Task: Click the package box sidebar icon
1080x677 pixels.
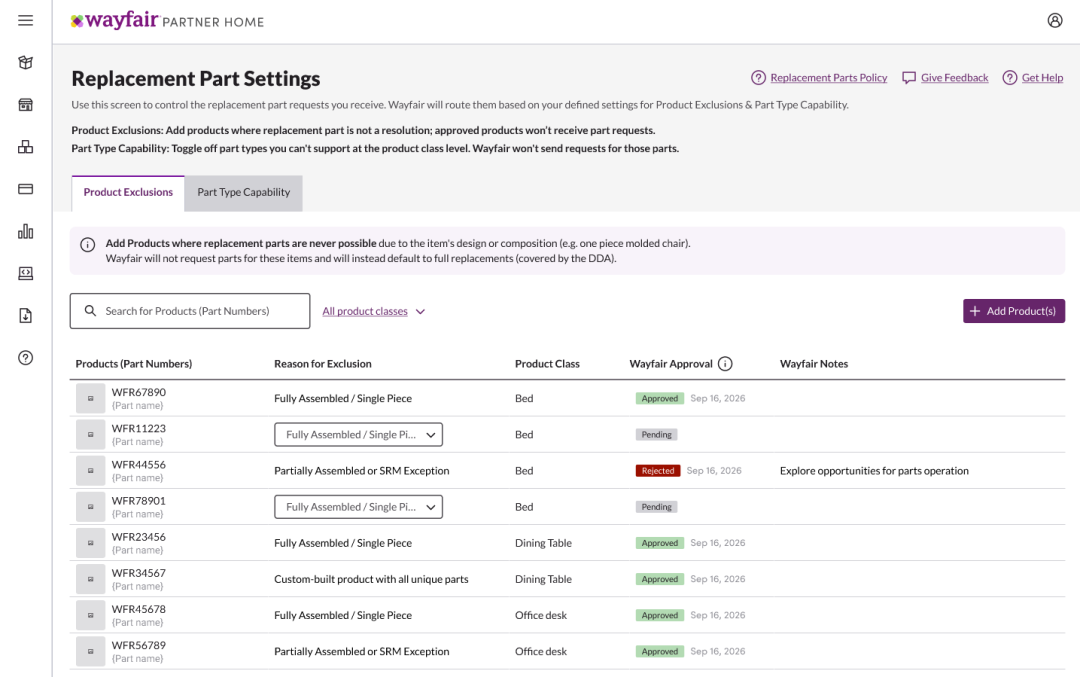Action: pos(26,63)
